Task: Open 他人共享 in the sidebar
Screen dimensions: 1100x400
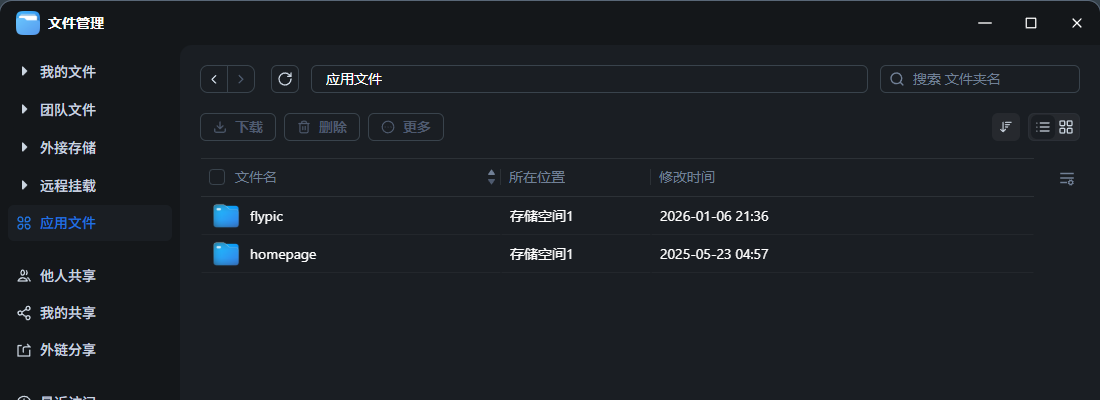Action: pos(68,275)
